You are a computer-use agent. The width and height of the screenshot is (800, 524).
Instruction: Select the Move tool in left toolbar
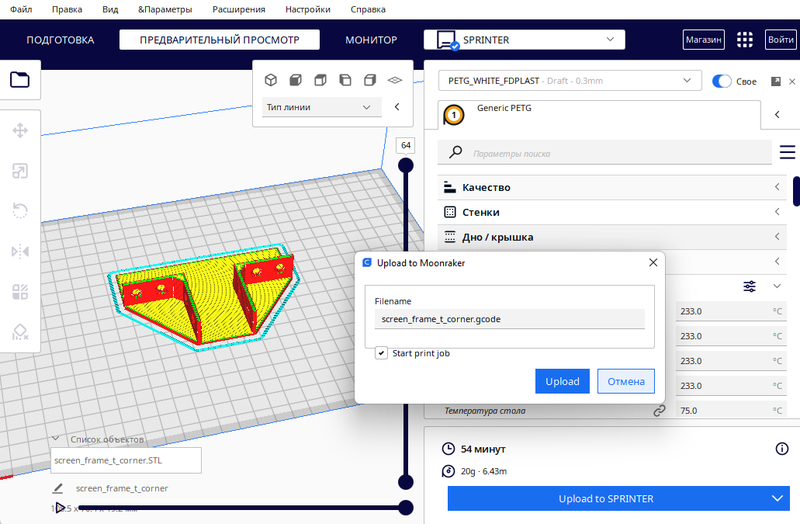[20, 130]
